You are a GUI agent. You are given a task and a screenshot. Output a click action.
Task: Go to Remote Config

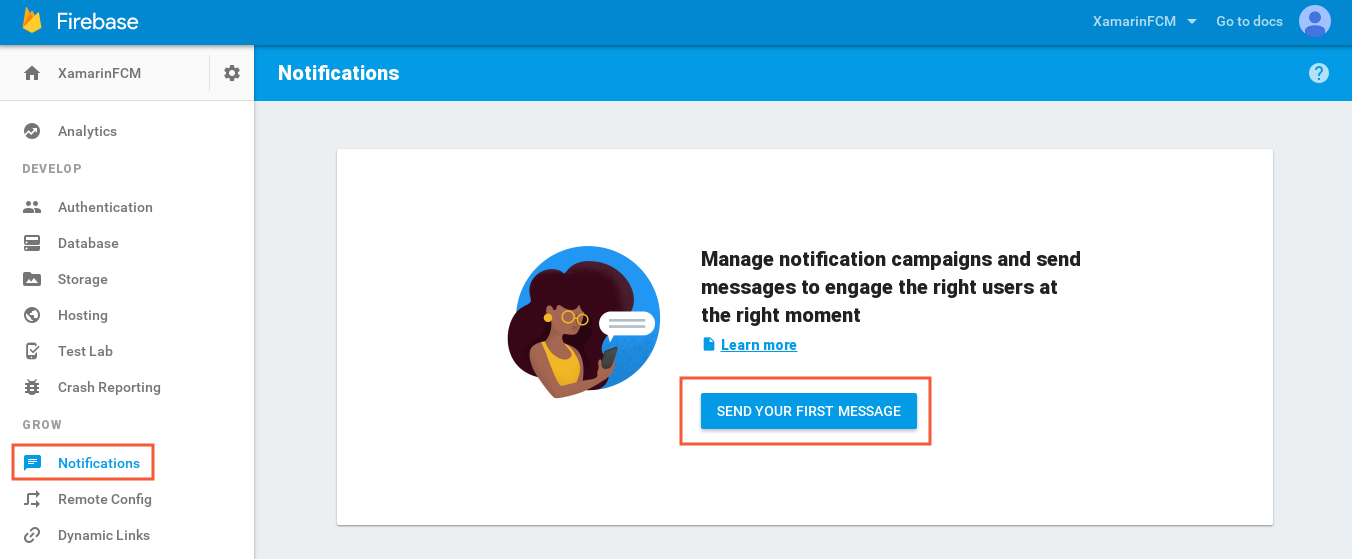pos(104,499)
